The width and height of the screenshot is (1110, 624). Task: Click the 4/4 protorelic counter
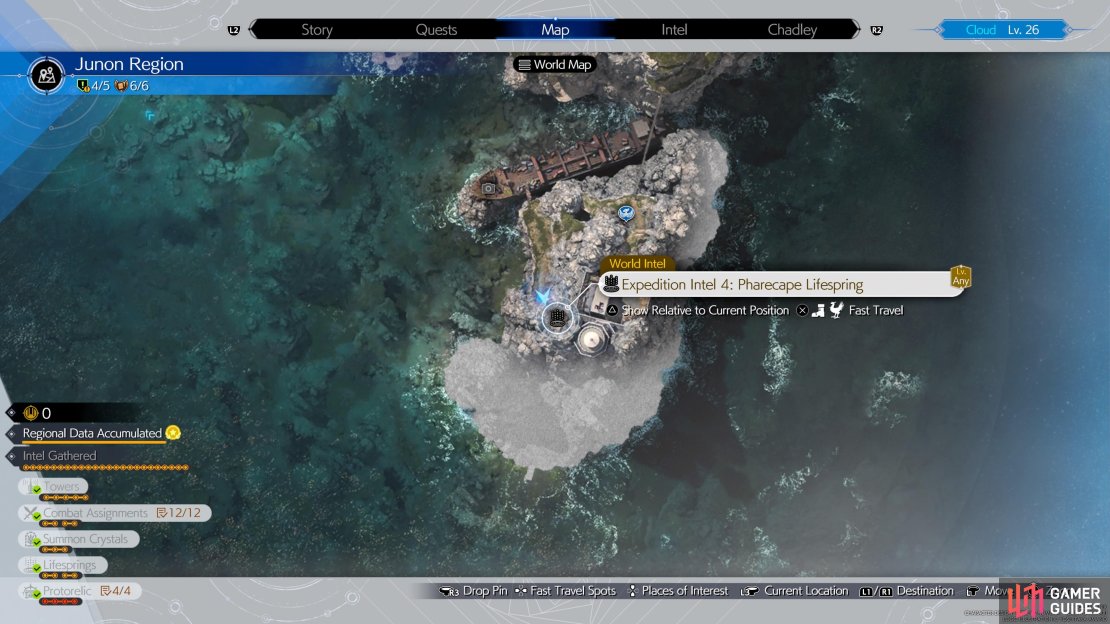(116, 591)
